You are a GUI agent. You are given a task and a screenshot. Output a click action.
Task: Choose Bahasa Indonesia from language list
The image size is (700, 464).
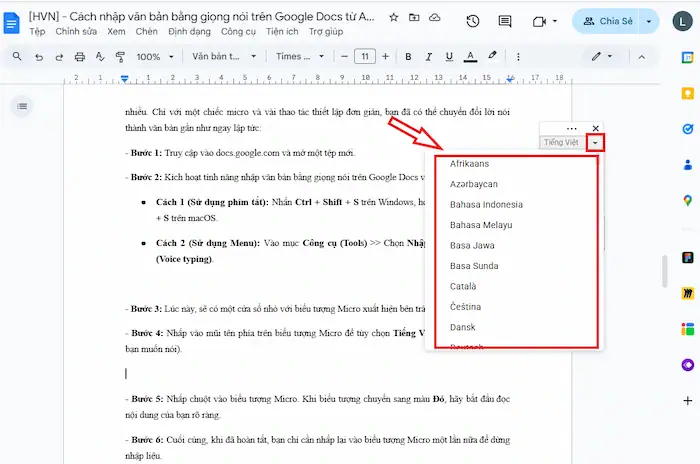[486, 205]
